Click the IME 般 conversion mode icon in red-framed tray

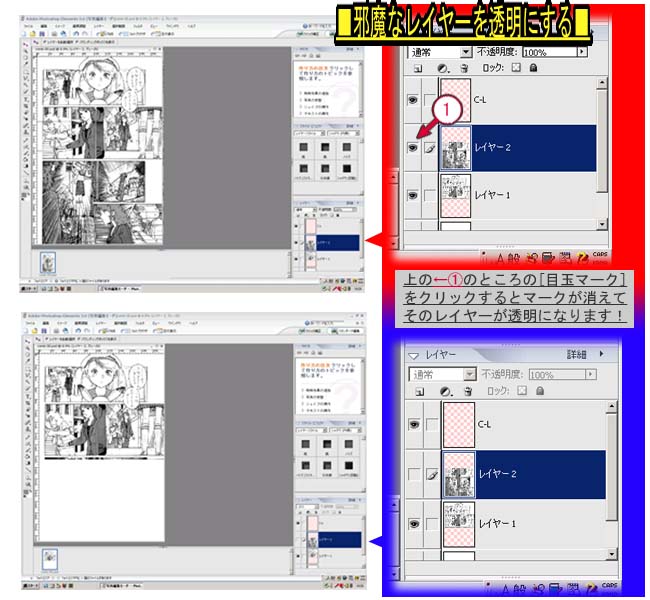click(513, 259)
